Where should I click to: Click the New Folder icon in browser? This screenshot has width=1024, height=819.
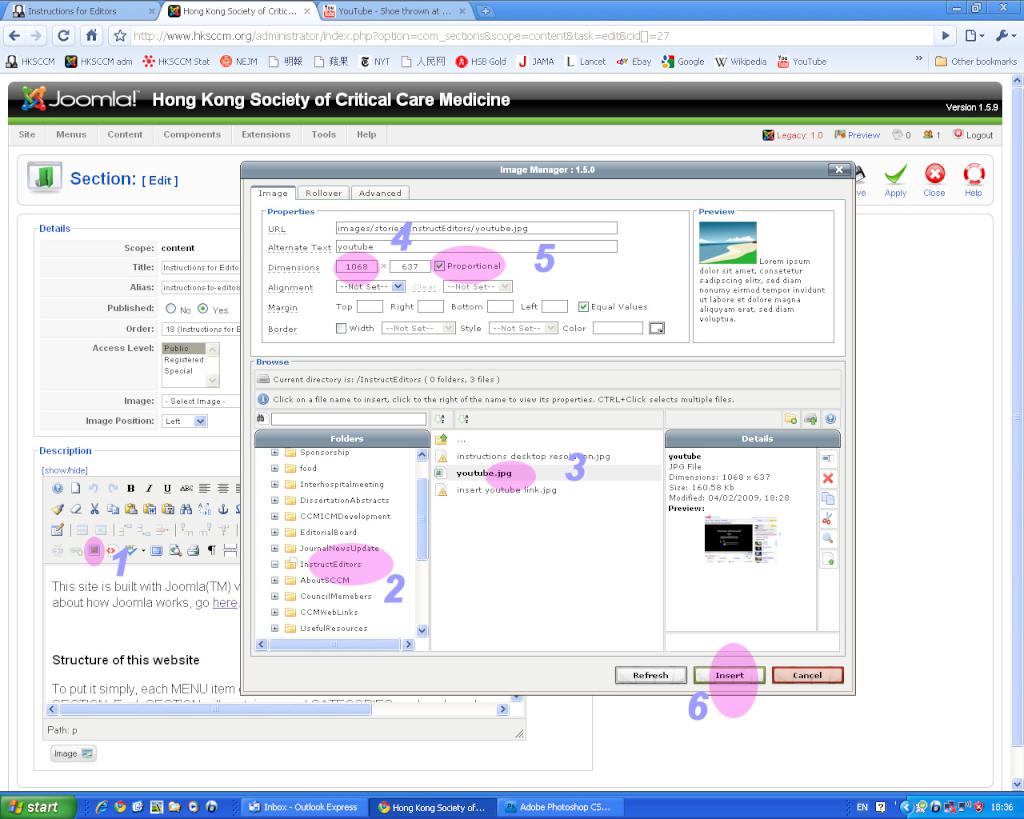point(790,419)
